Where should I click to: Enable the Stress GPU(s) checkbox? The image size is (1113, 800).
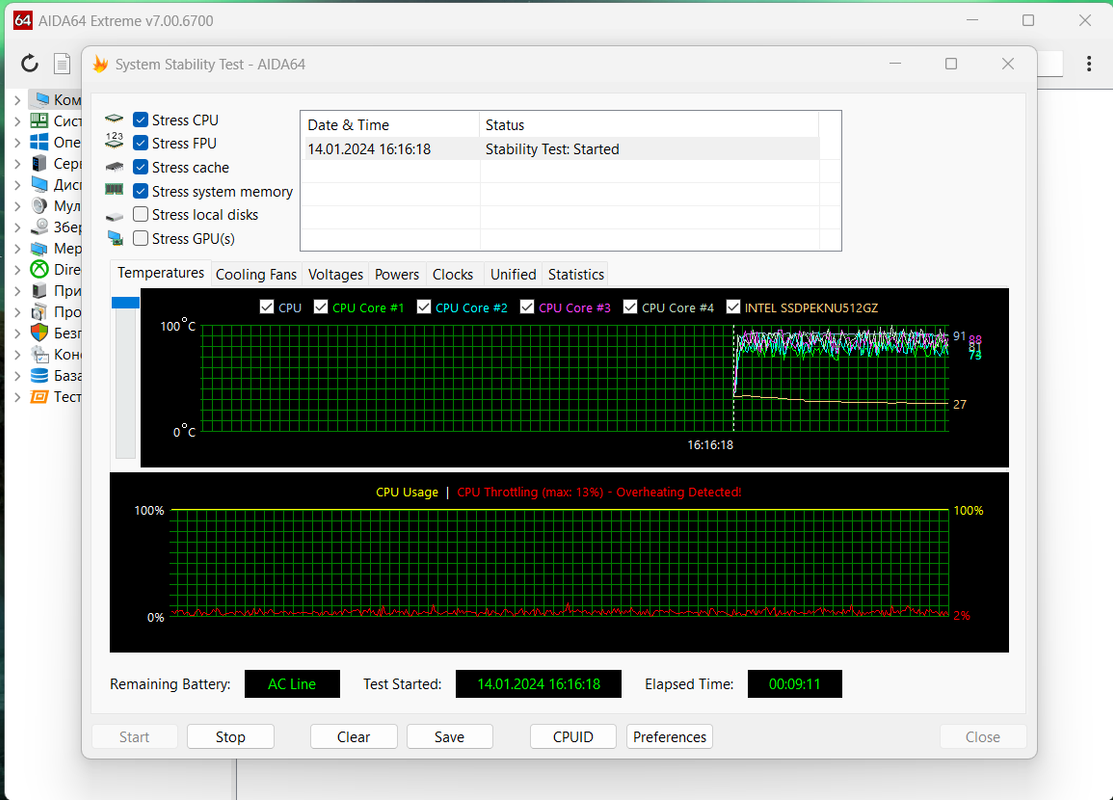141,239
